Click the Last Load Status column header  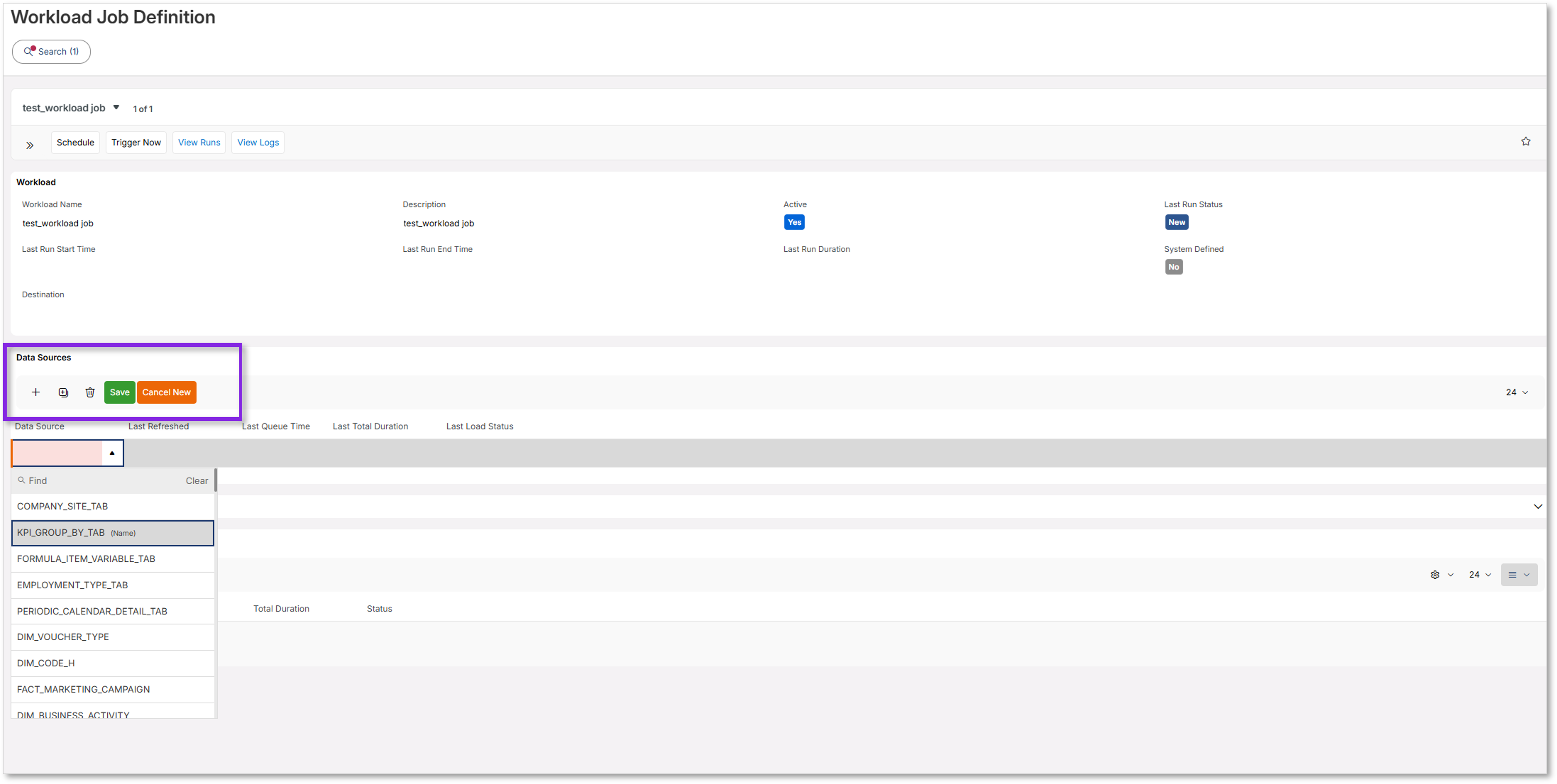[479, 426]
